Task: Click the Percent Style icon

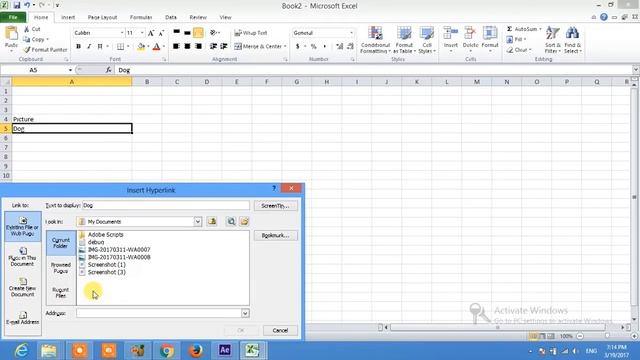Action: (x=313, y=47)
